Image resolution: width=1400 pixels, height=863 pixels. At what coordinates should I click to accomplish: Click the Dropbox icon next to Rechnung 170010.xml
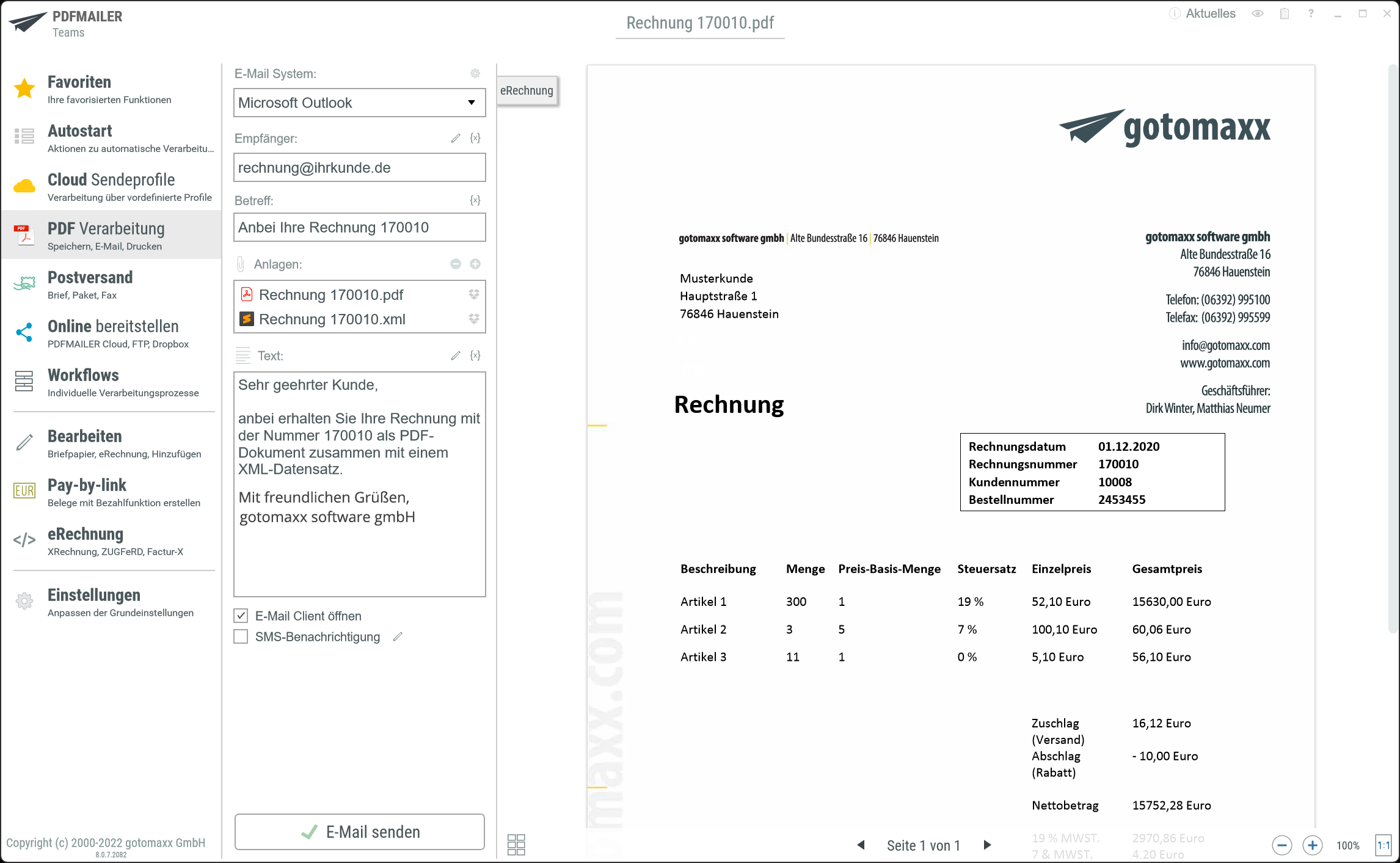[x=474, y=319]
